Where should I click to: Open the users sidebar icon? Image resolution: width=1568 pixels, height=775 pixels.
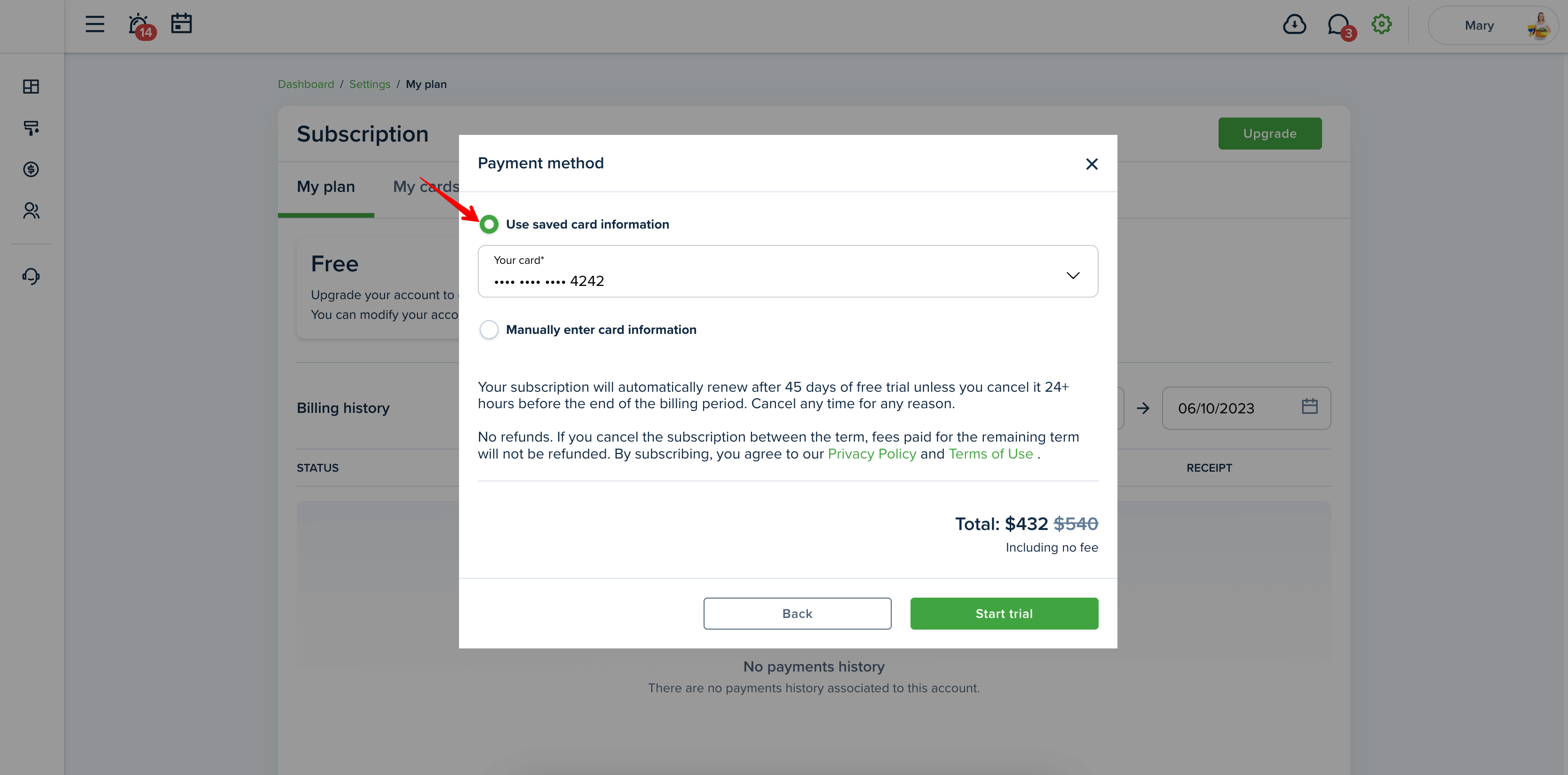coord(31,211)
